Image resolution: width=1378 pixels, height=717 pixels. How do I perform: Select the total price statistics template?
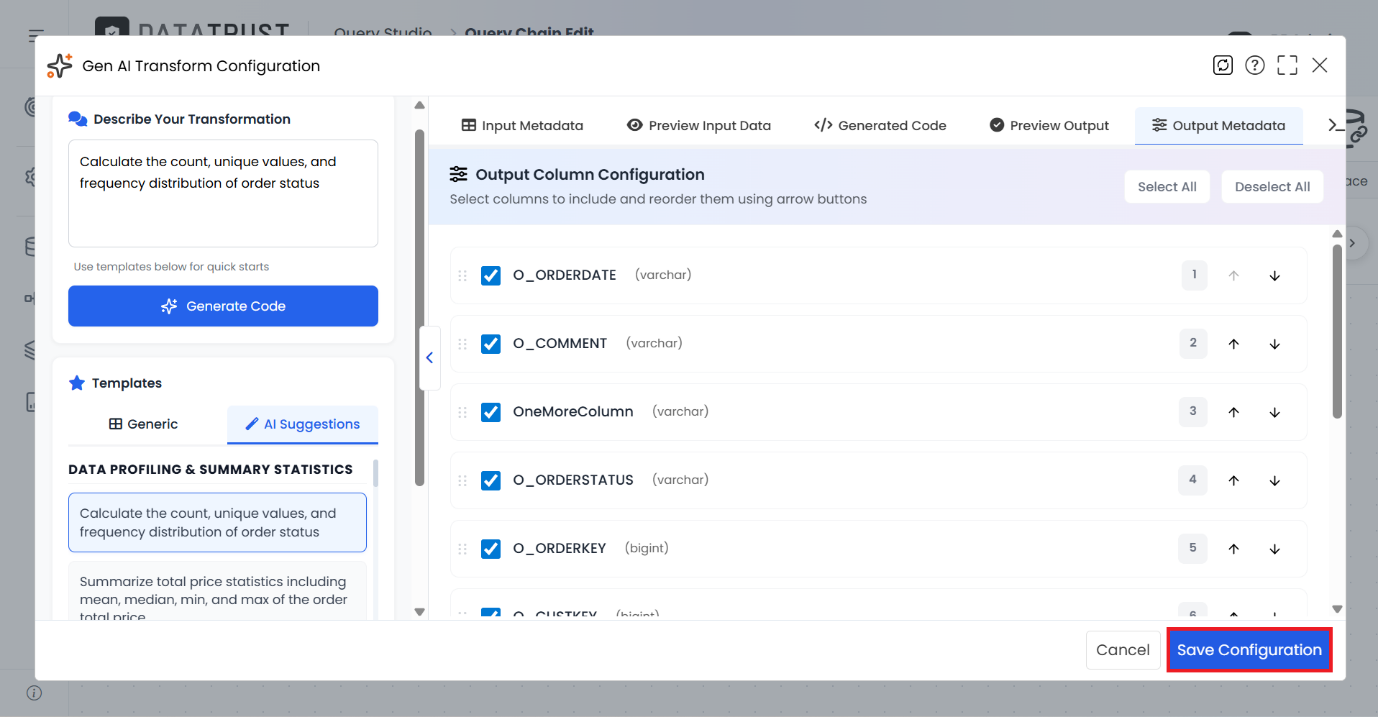tap(217, 592)
